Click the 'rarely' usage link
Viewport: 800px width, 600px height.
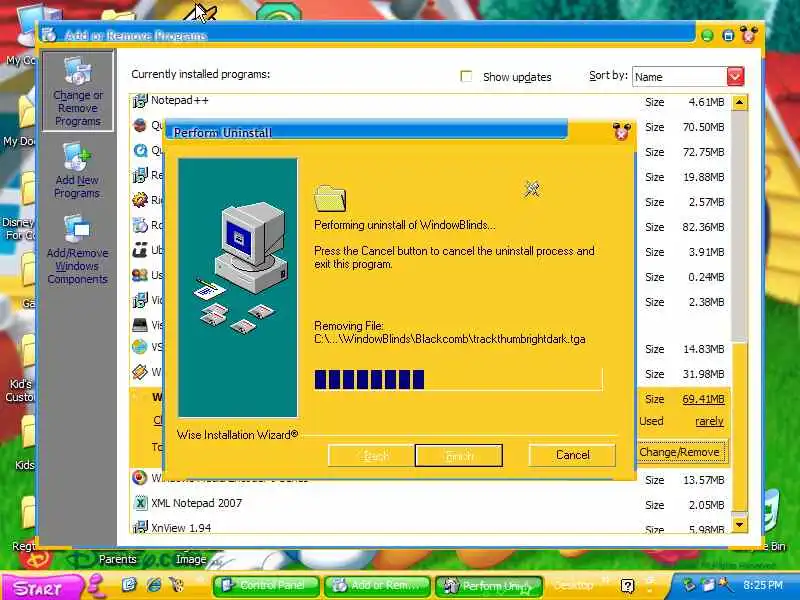tap(709, 421)
